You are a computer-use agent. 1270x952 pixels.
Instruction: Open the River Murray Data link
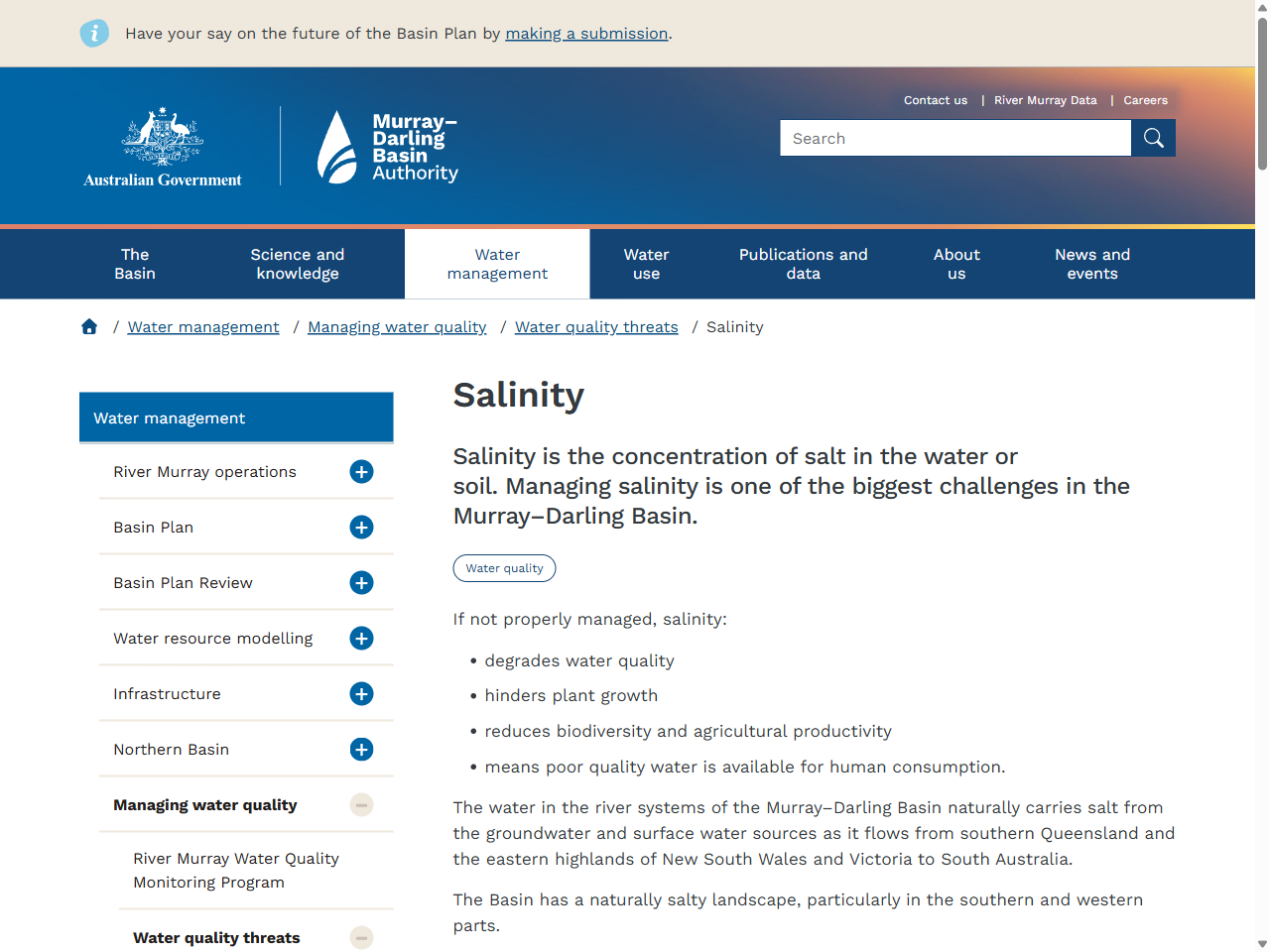pyautogui.click(x=1046, y=100)
